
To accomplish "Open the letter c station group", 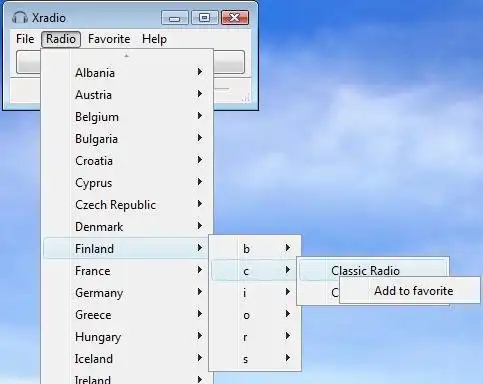I will (x=255, y=270).
